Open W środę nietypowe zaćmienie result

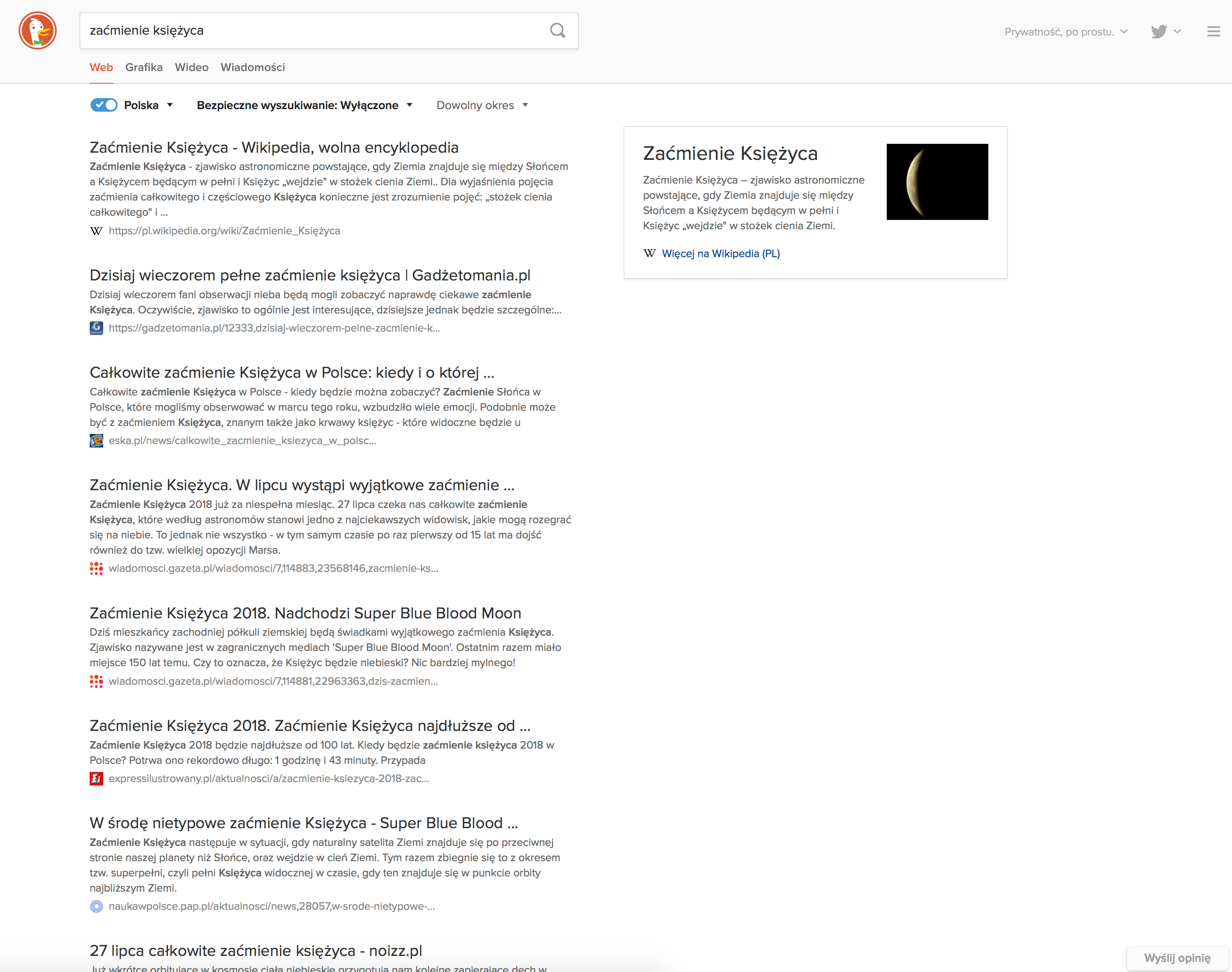303,823
